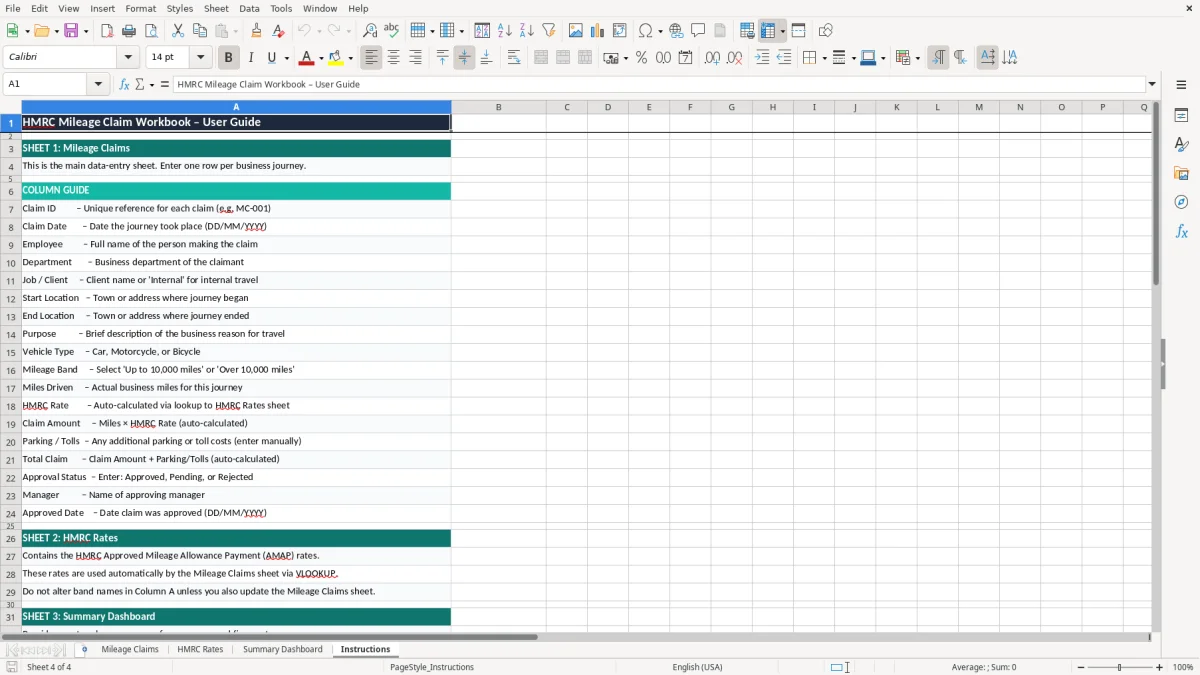Toggle Align Left
This screenshot has width=1200, height=675.
pos(372,58)
